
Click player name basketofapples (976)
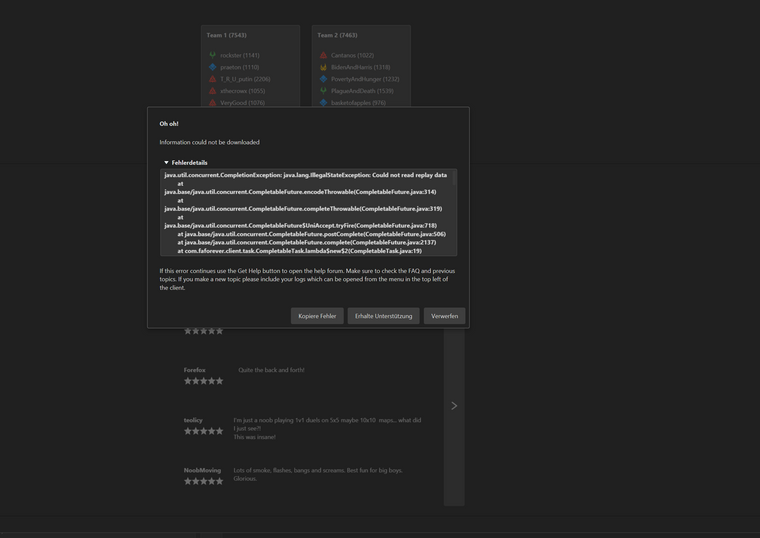[358, 103]
